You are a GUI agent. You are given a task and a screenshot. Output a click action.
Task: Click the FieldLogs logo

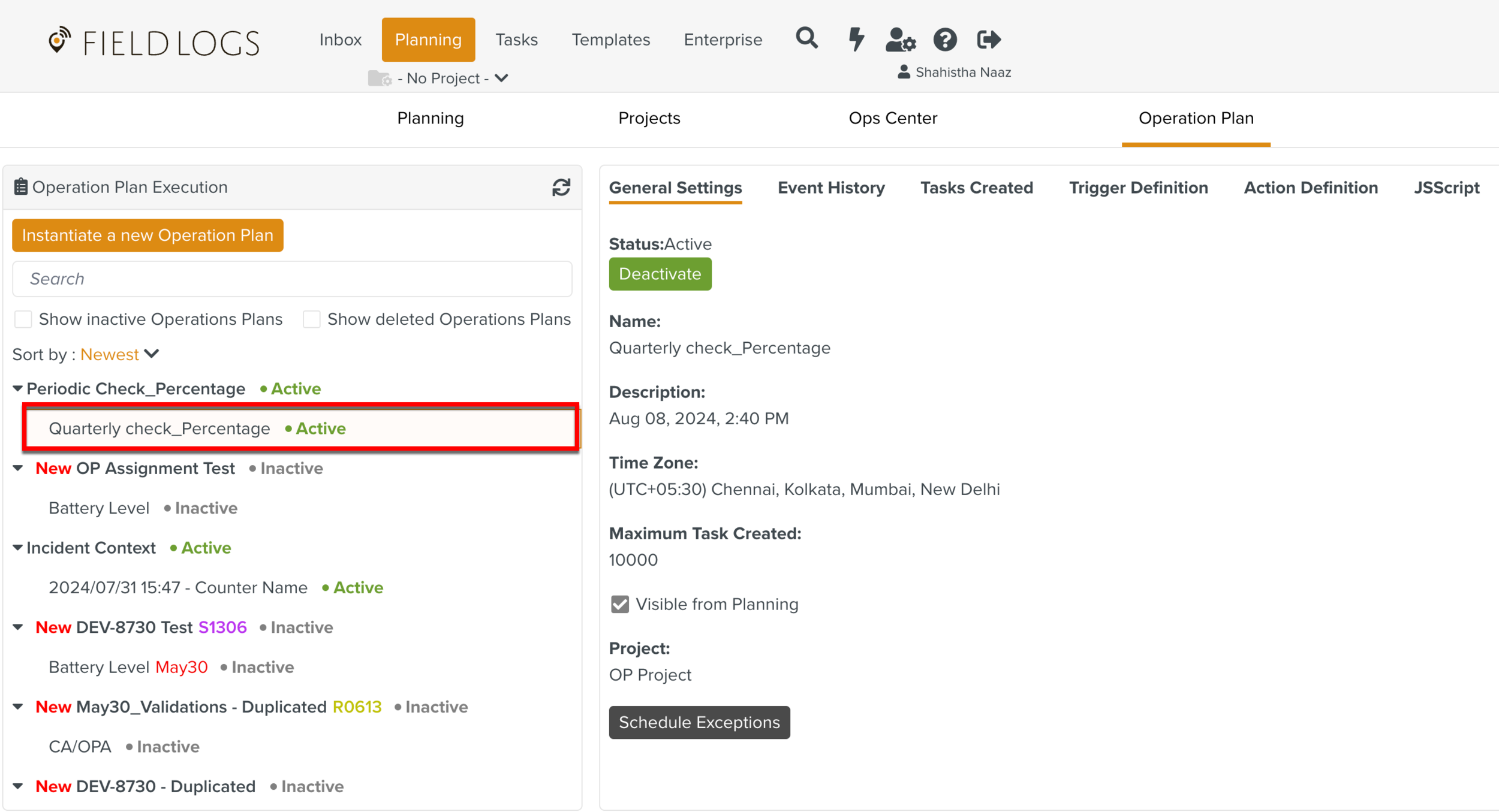[x=154, y=42]
